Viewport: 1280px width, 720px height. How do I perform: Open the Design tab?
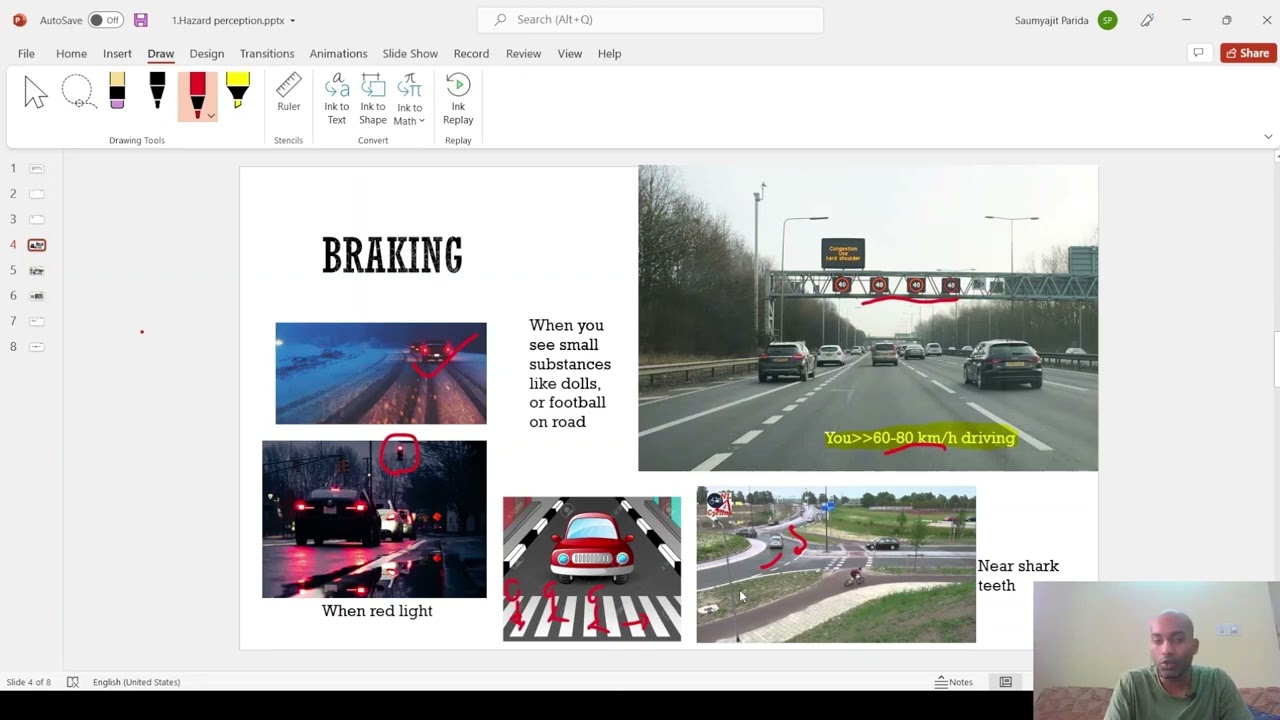(x=207, y=54)
